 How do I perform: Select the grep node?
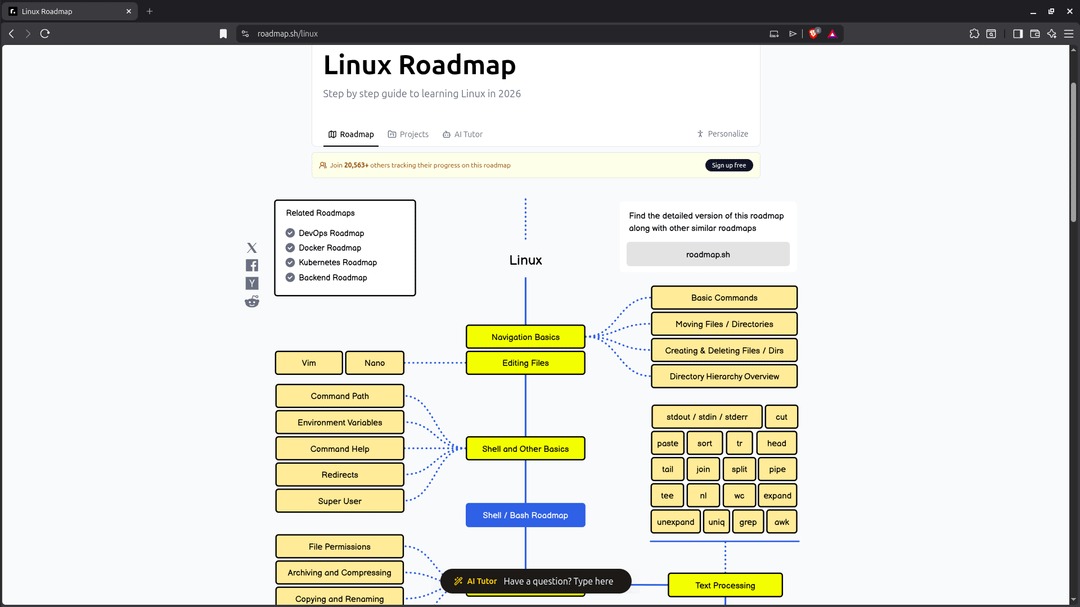(x=748, y=522)
